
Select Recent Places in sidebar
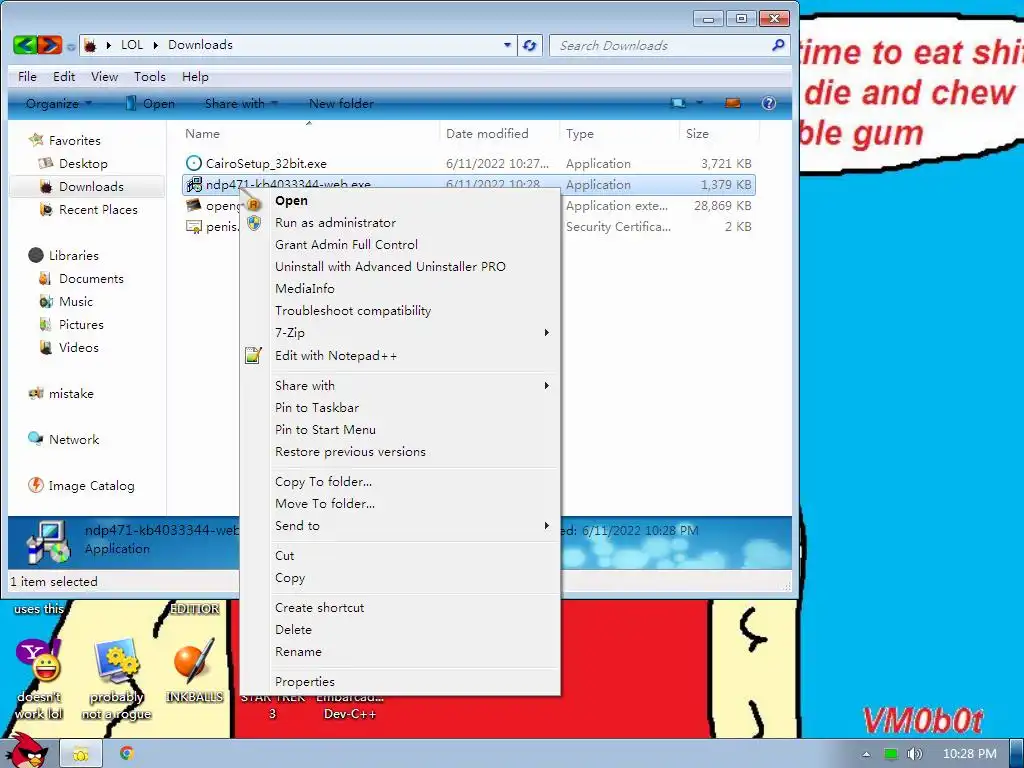[x=98, y=209]
